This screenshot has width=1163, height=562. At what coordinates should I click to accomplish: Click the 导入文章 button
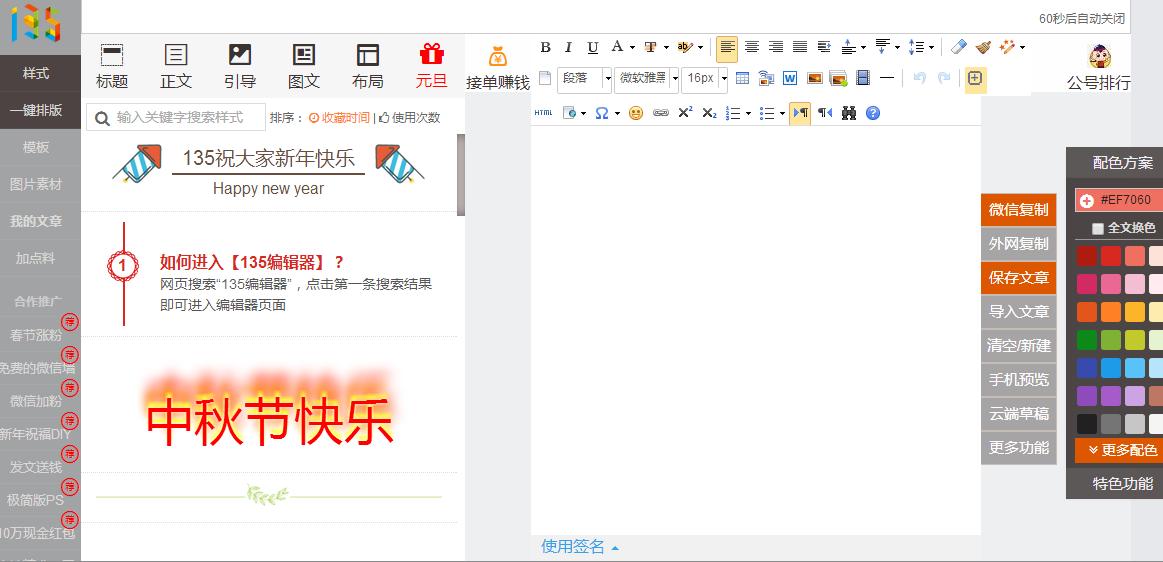point(1018,312)
